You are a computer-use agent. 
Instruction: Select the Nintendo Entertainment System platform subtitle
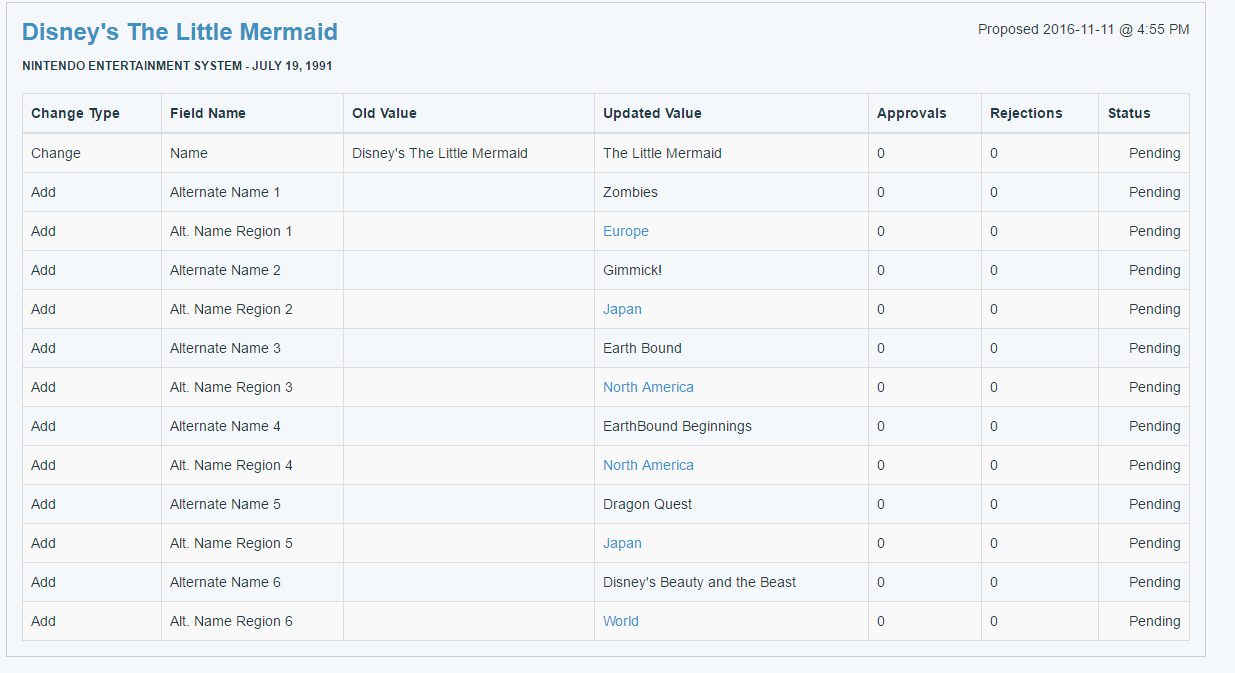point(177,66)
